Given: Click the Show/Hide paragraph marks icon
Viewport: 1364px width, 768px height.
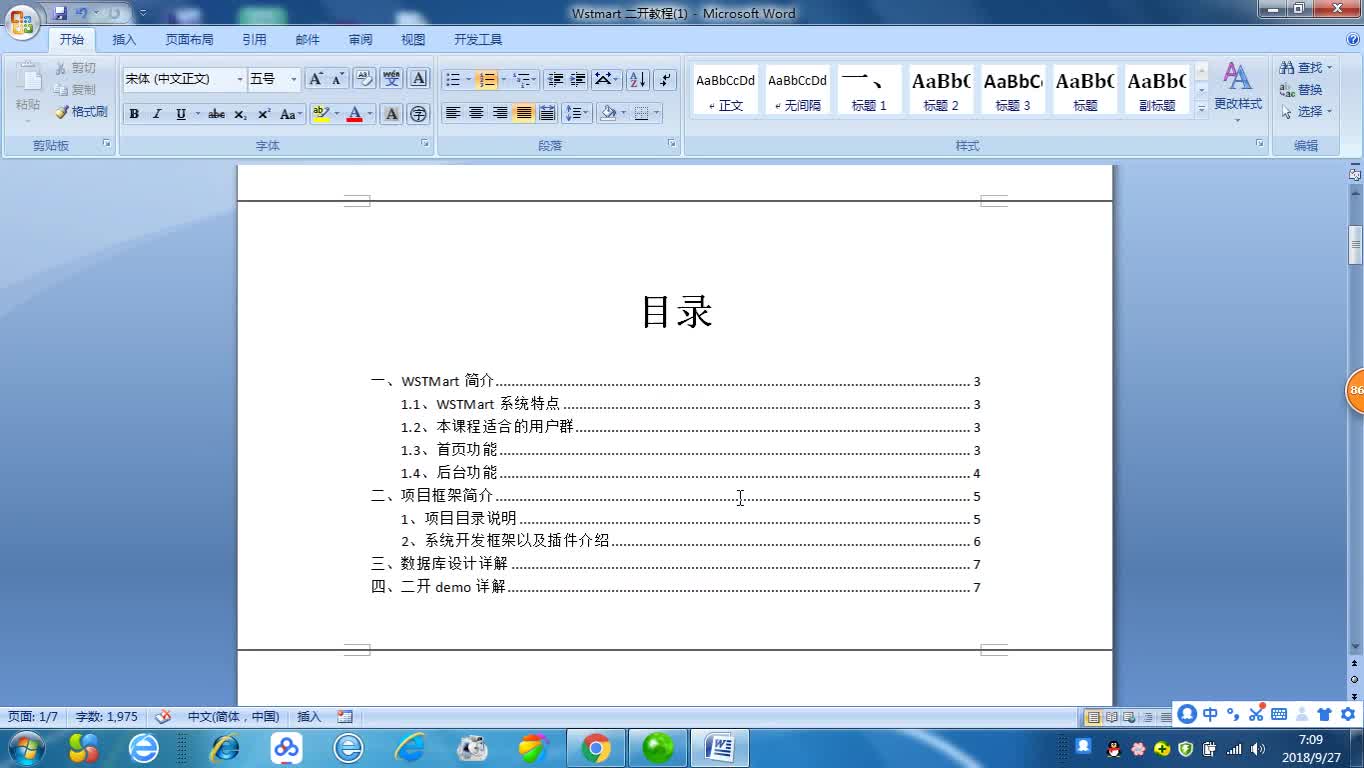Looking at the screenshot, I should [666, 79].
